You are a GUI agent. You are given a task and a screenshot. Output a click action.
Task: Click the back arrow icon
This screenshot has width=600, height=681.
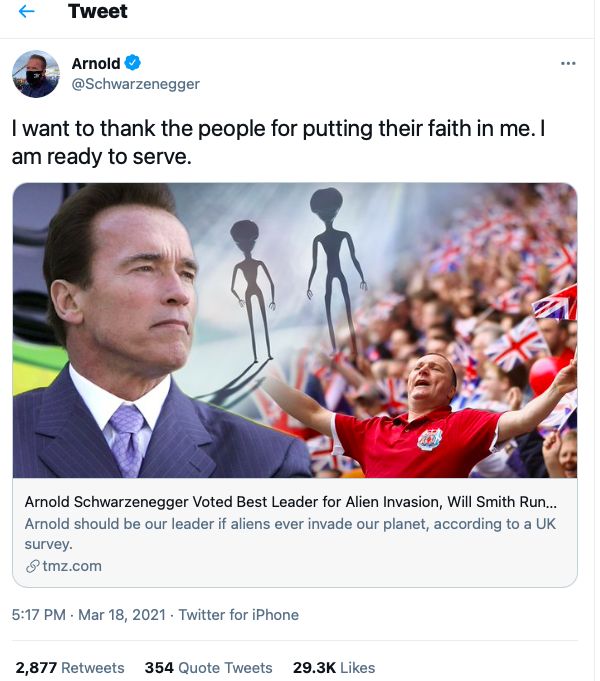point(27,13)
